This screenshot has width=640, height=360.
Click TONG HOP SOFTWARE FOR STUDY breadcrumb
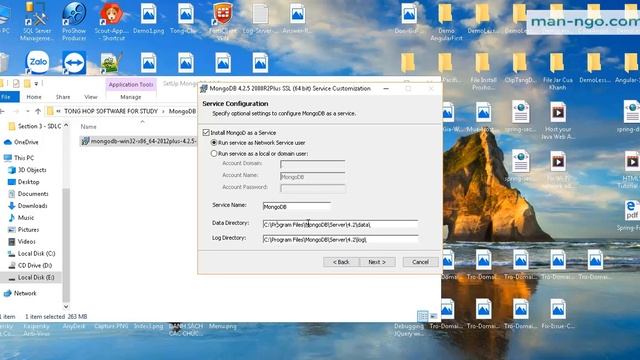(x=111, y=111)
